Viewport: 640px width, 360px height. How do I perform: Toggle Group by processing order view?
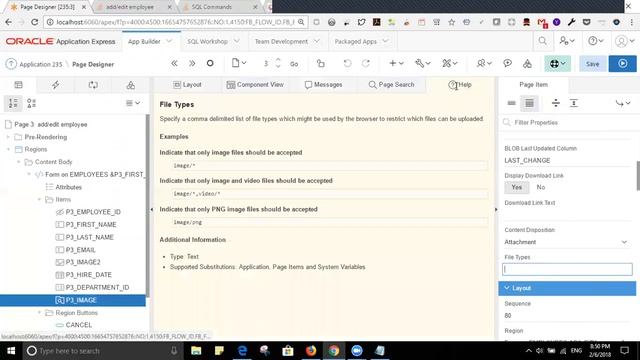coord(13,103)
